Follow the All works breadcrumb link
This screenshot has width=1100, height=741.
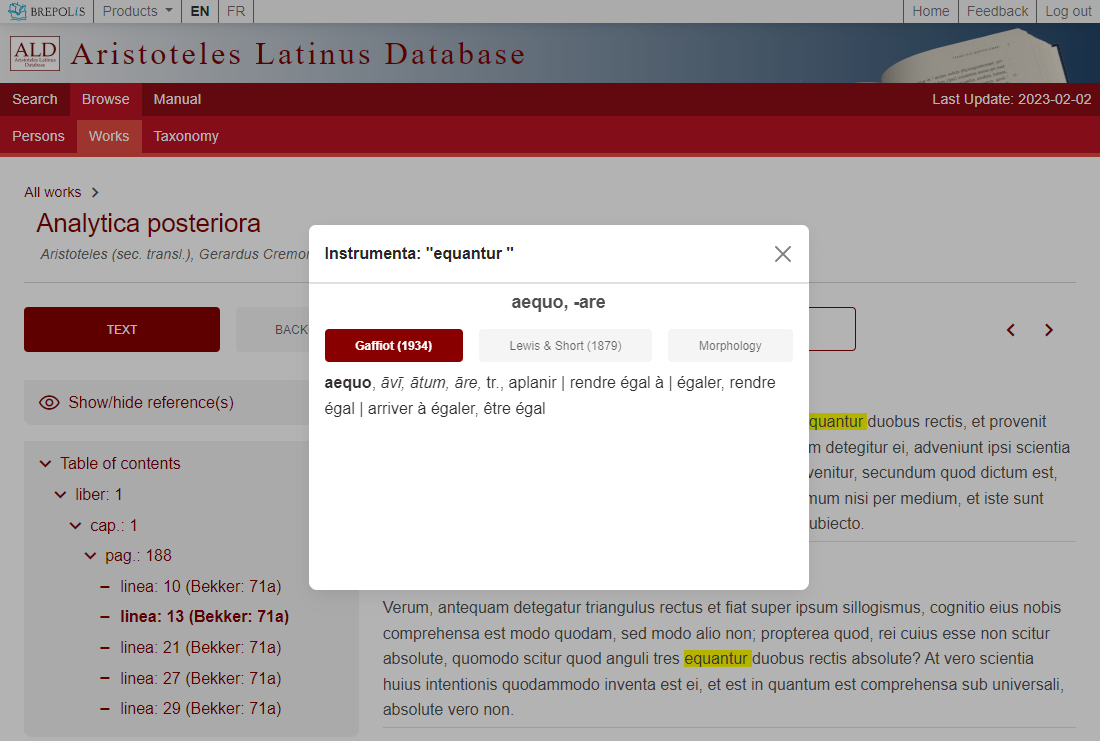click(x=52, y=192)
